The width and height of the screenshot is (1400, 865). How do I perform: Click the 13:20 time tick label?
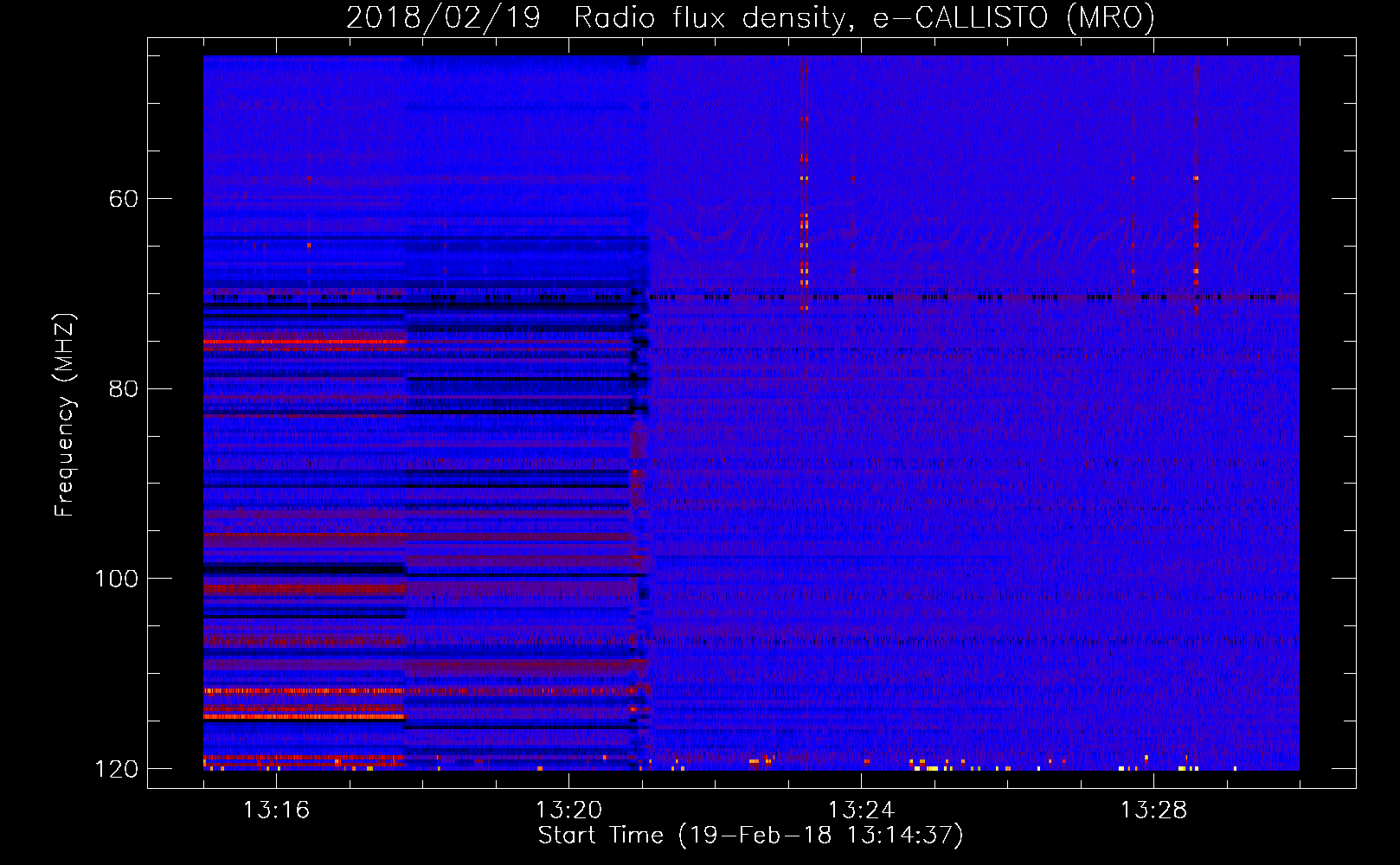click(x=568, y=811)
